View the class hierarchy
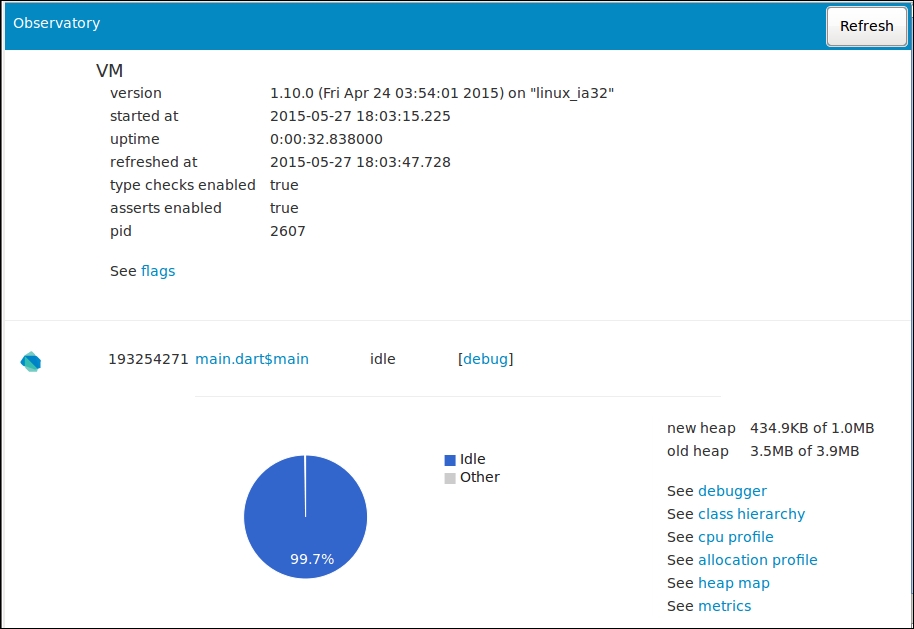The height and width of the screenshot is (629, 914). point(751,513)
